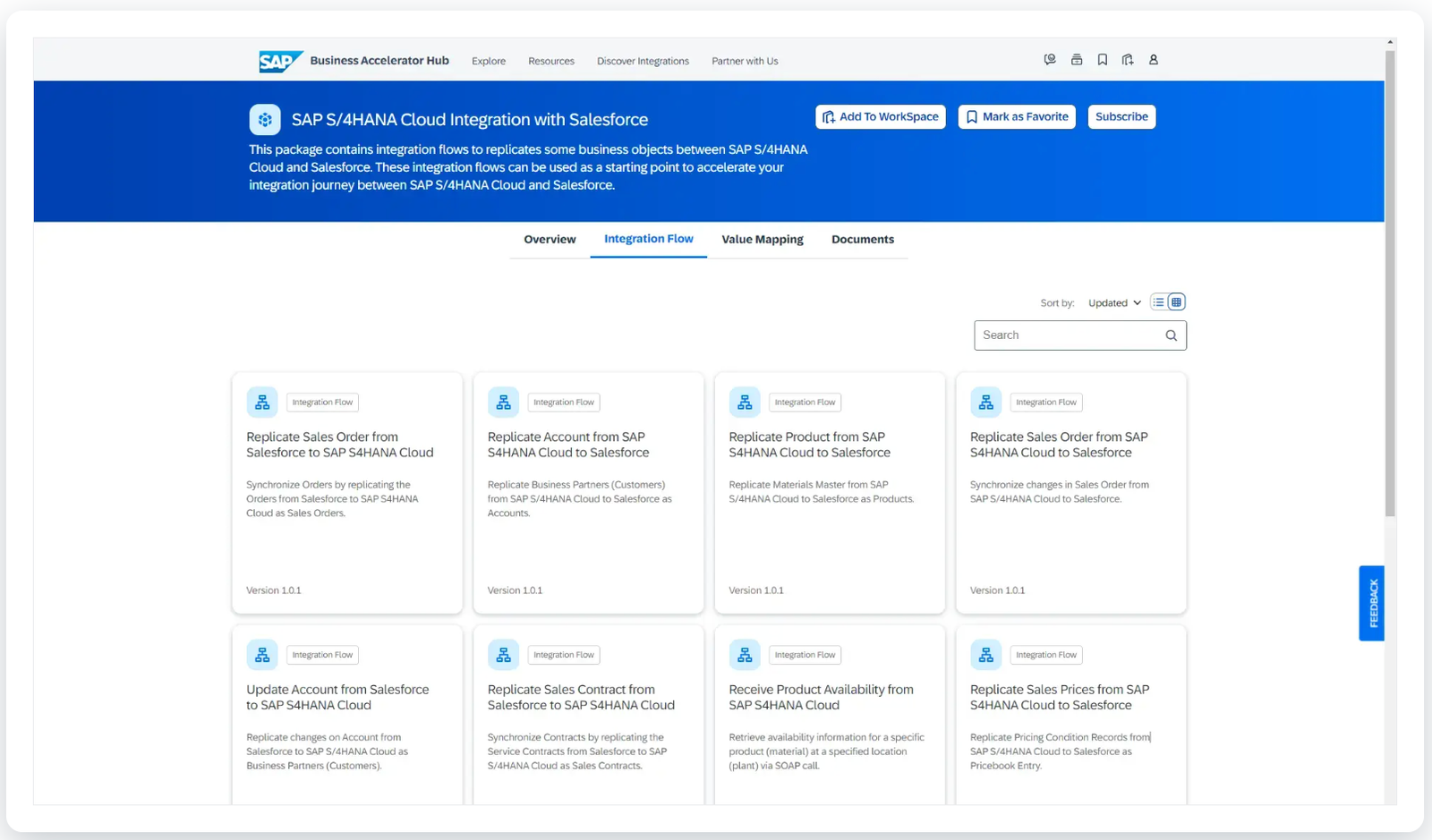The height and width of the screenshot is (840, 1432).
Task: Switch to the Value Mapping tab
Action: [763, 240]
